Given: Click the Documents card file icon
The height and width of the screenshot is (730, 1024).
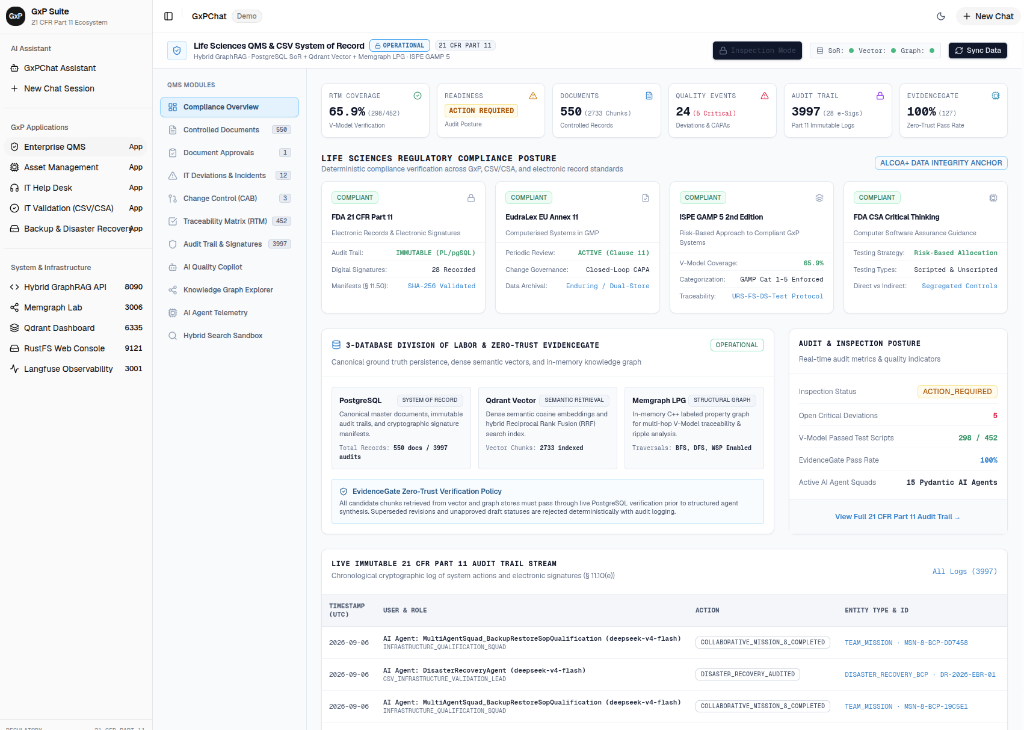Looking at the screenshot, I should [x=649, y=96].
